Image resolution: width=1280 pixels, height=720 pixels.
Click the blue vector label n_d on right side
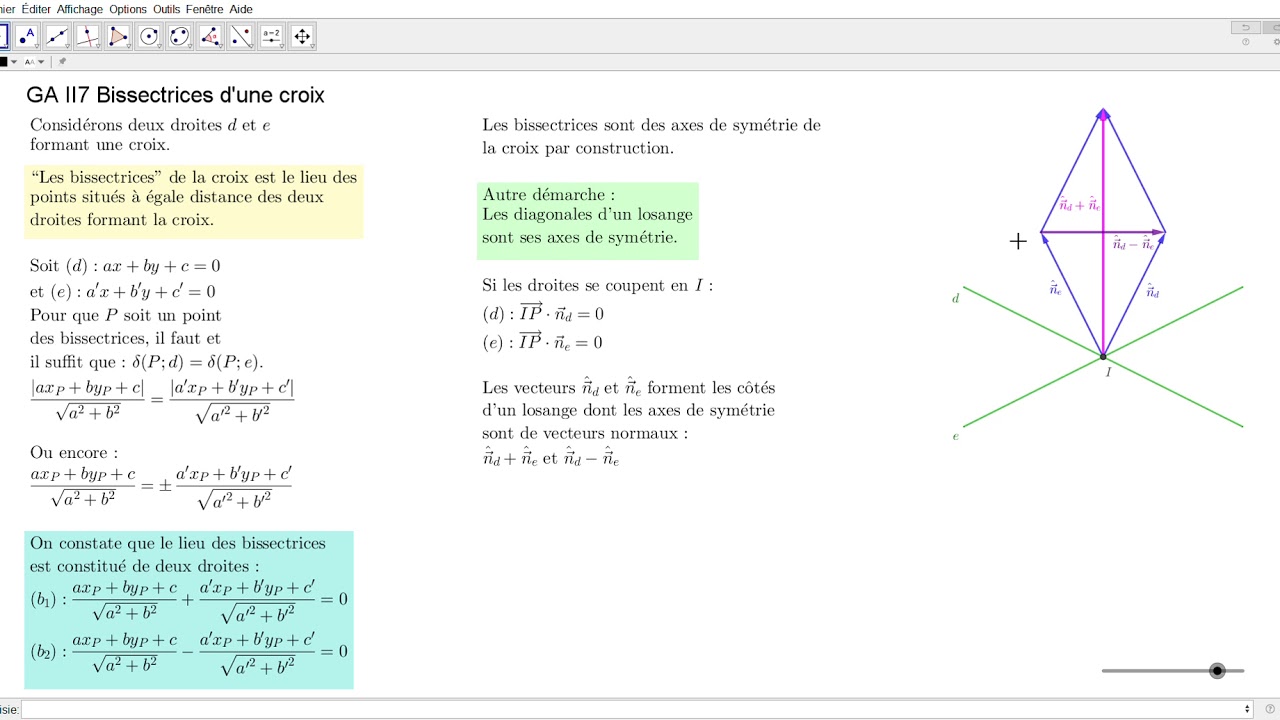point(1152,291)
